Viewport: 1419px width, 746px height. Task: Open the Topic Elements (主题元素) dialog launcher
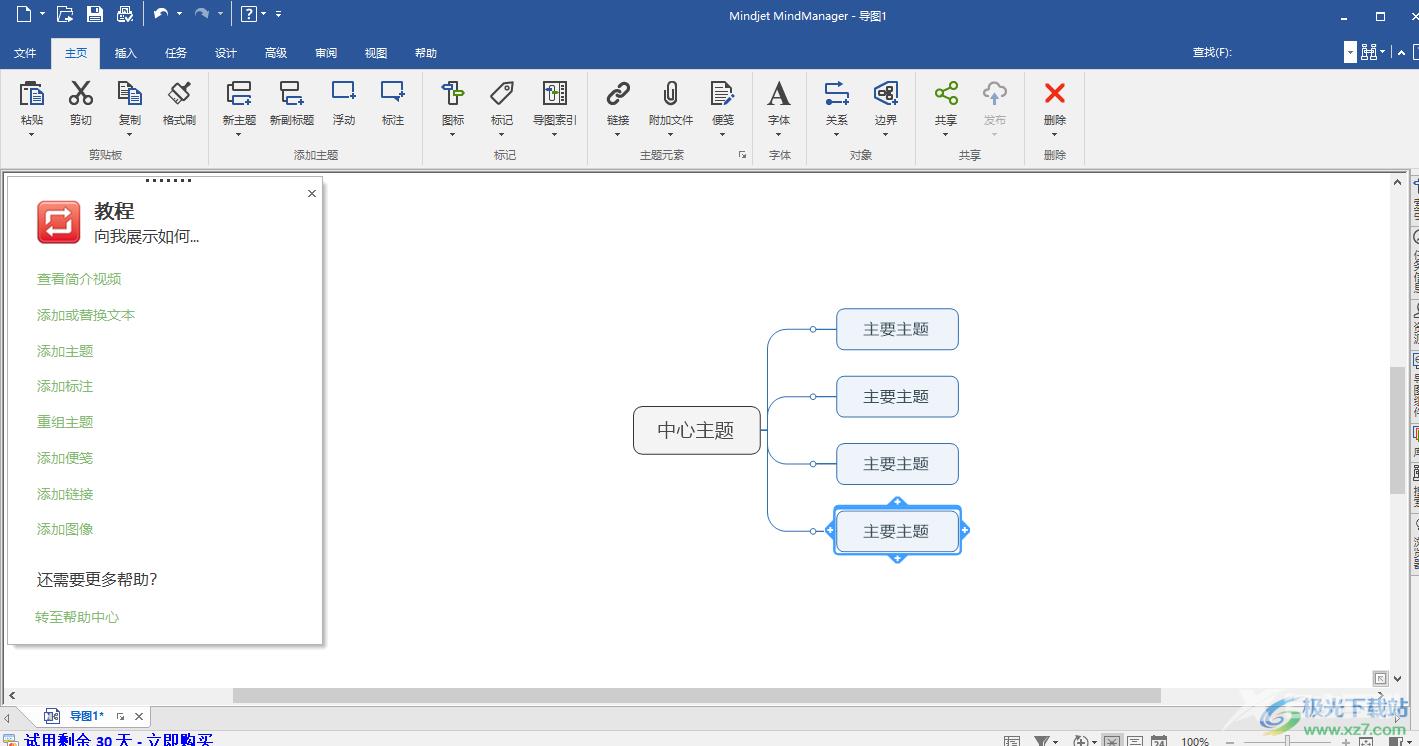[x=742, y=155]
